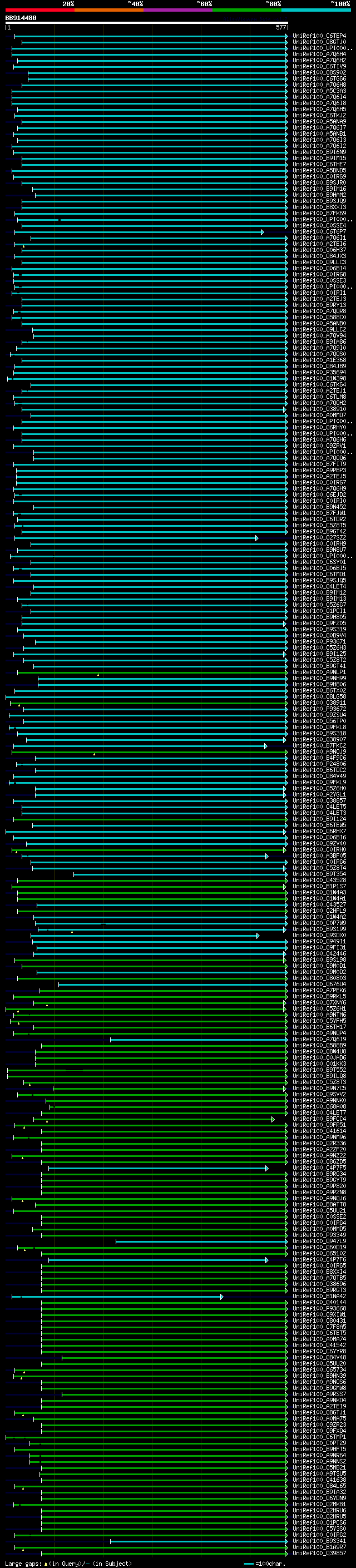Select hit label UniRef100_B1P1S7
The height and width of the screenshot is (1568, 356).
[319, 886]
